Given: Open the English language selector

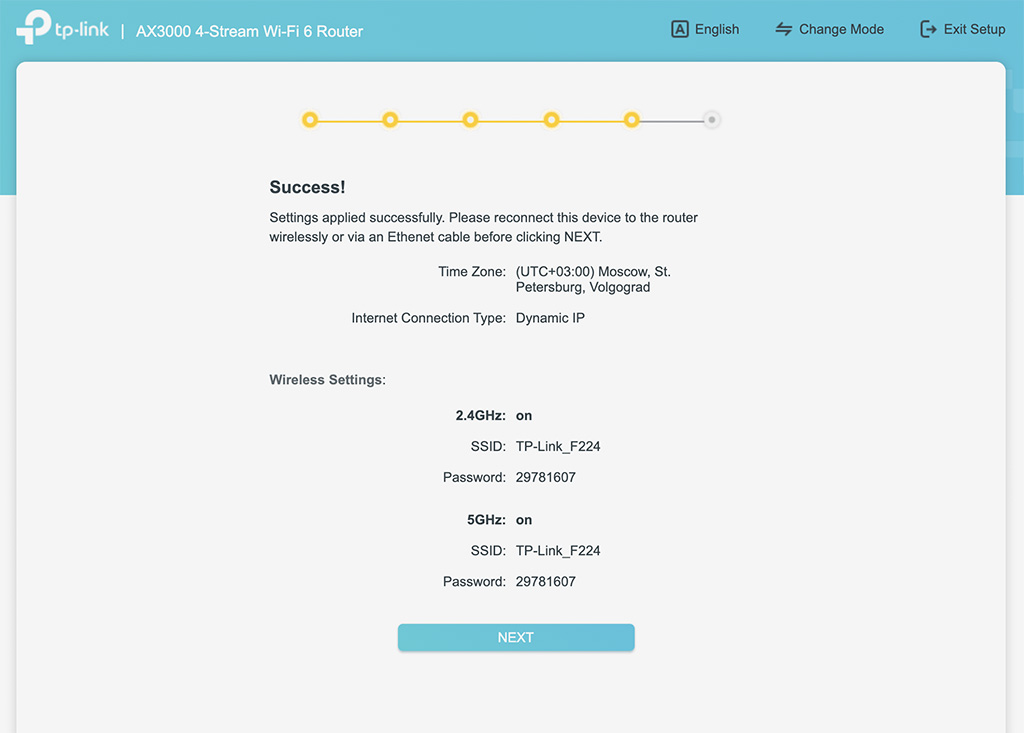Looking at the screenshot, I should [705, 29].
